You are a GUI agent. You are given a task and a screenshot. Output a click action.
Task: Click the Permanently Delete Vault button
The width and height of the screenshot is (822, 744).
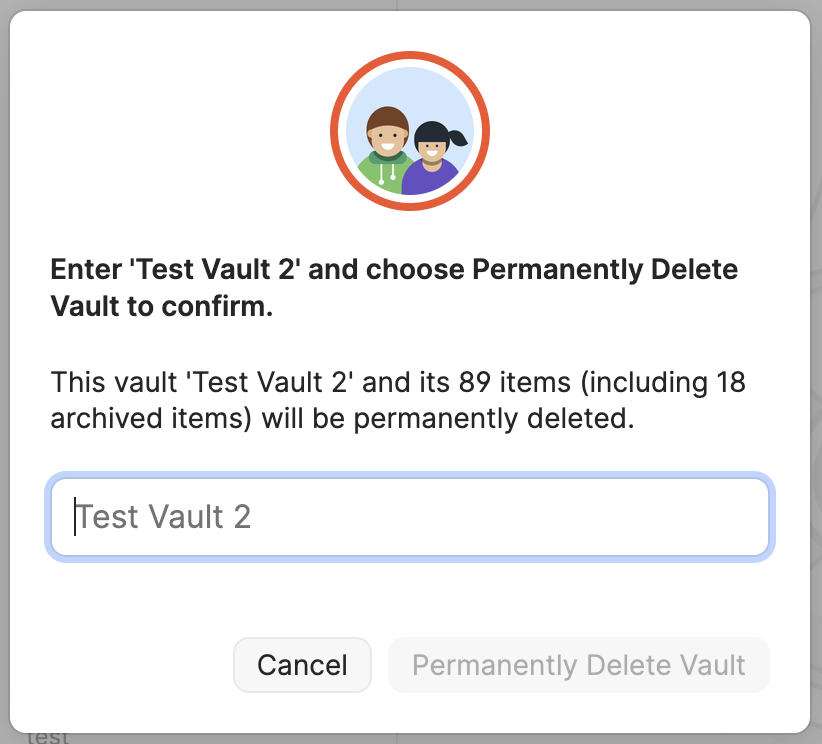pos(578,665)
